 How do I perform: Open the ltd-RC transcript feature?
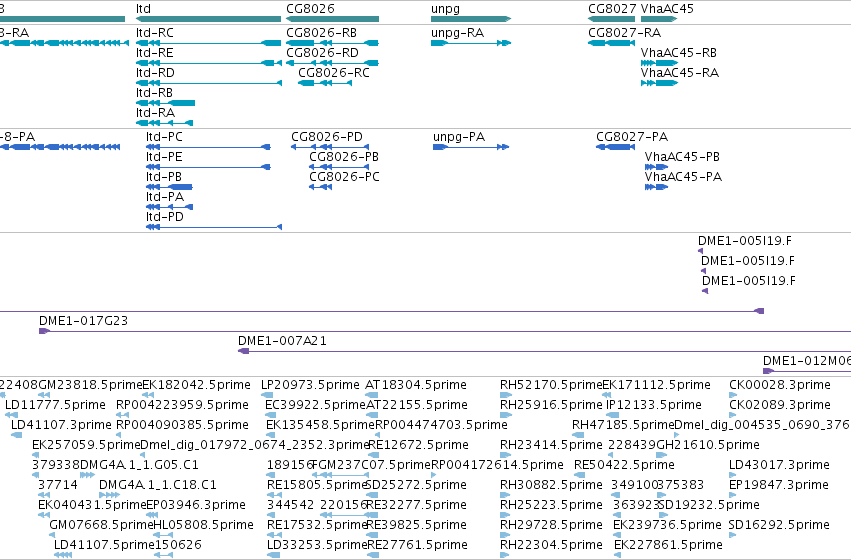coord(208,43)
